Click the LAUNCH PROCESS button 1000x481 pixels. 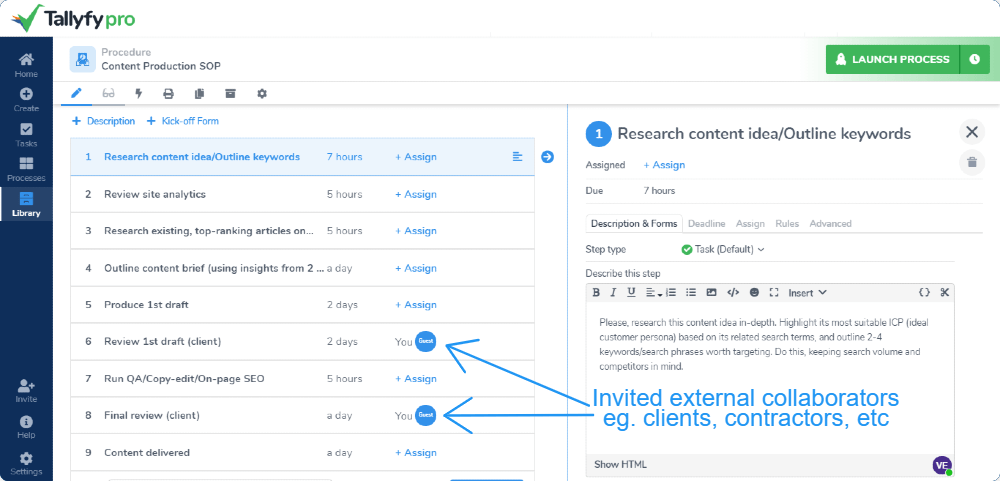pyautogui.click(x=892, y=59)
